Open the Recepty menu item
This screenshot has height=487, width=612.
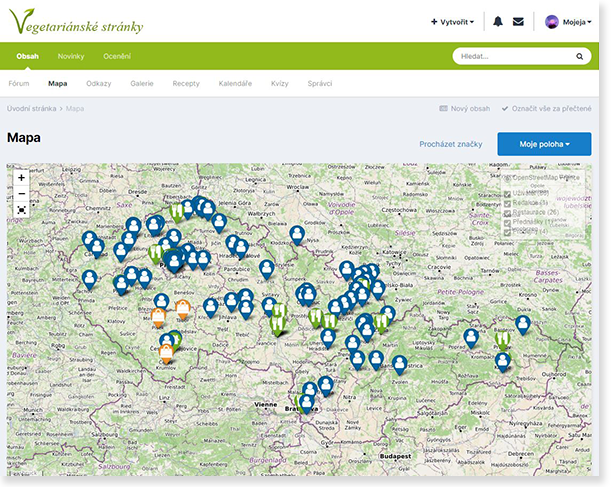(x=185, y=83)
